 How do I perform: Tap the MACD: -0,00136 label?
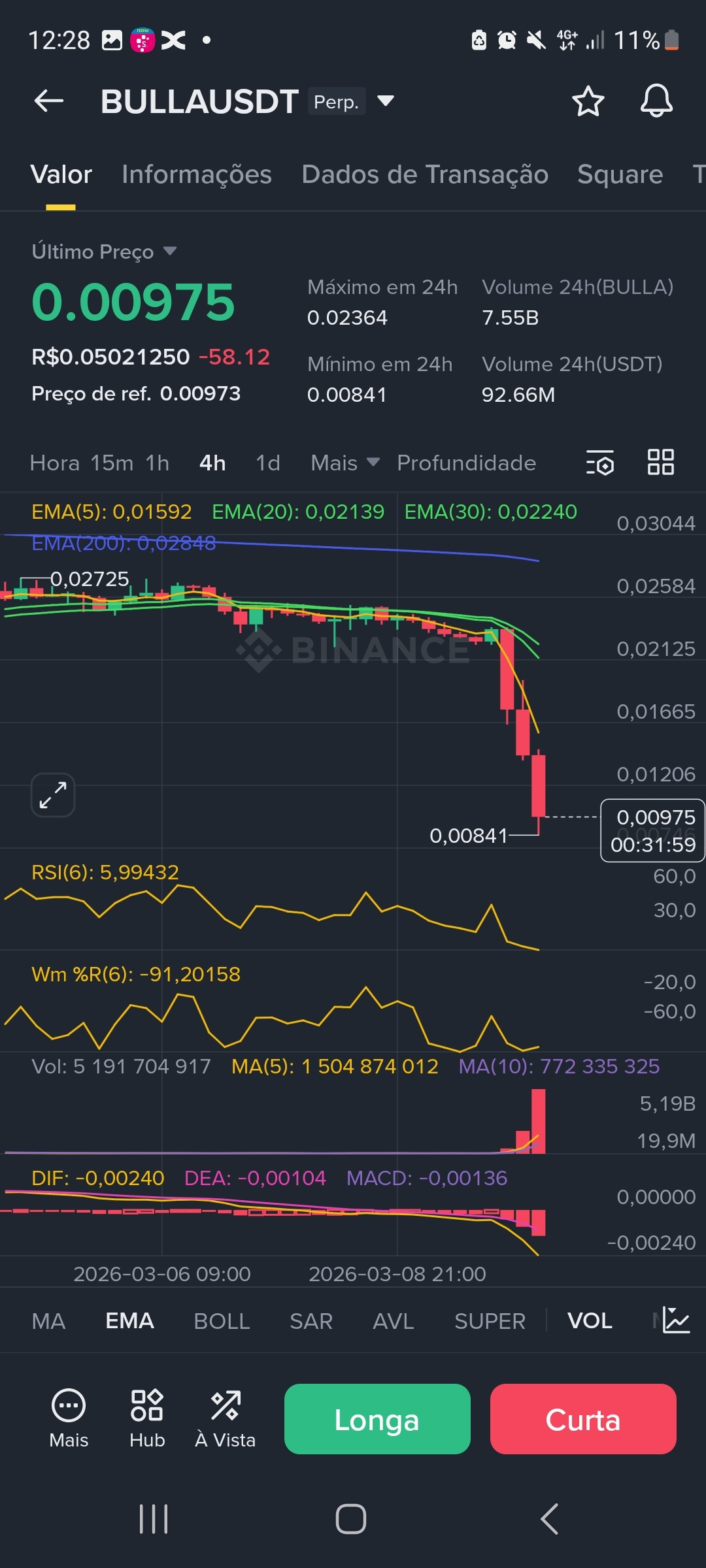point(427,1178)
